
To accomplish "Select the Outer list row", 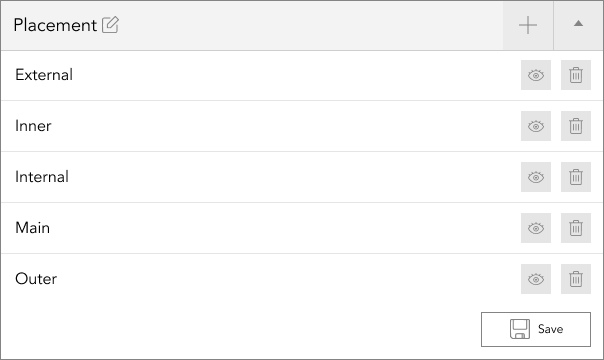I will click(x=302, y=279).
